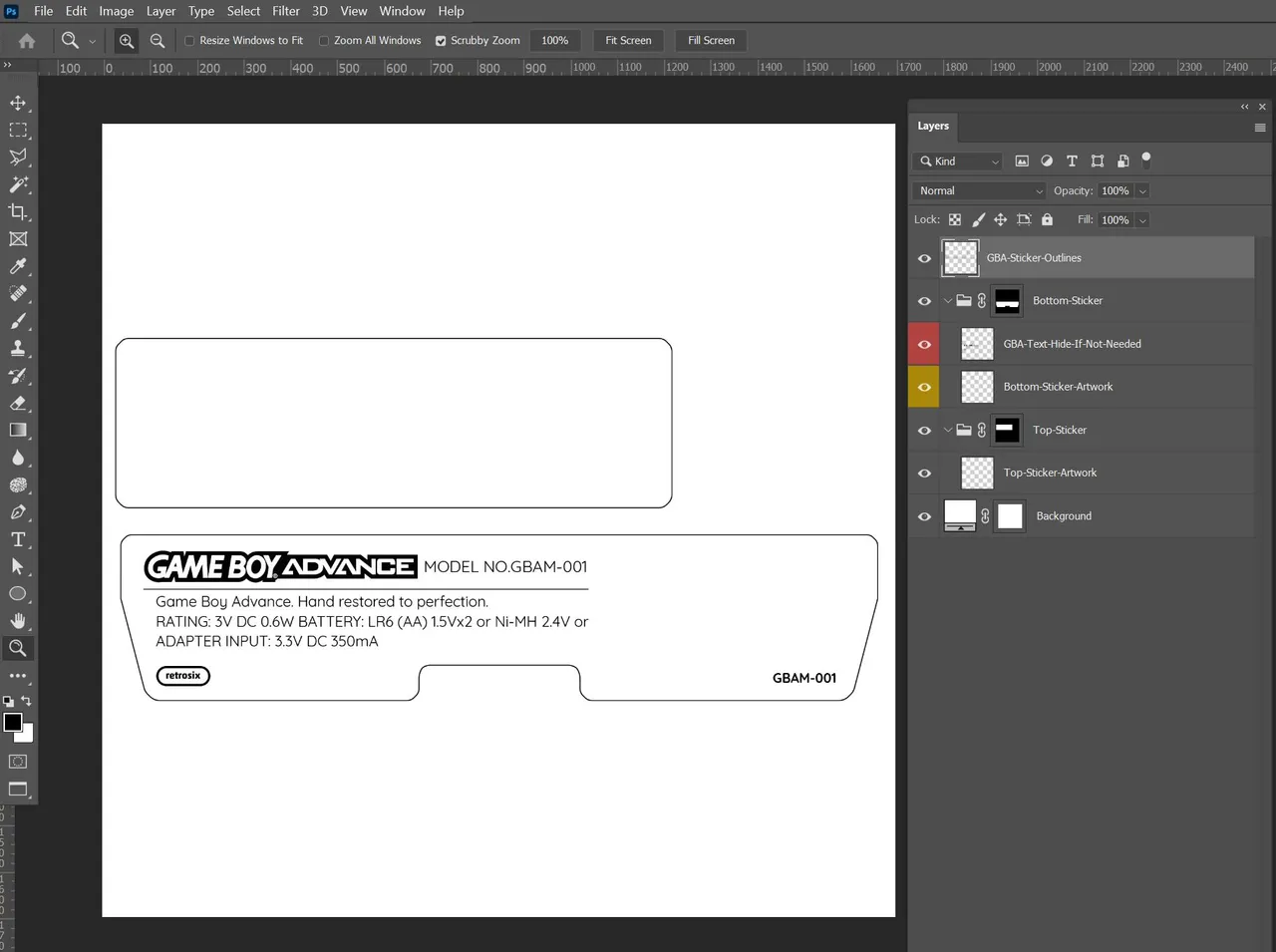Uncheck Scrubby Zoom
Image resolution: width=1276 pixels, height=952 pixels.
(441, 41)
